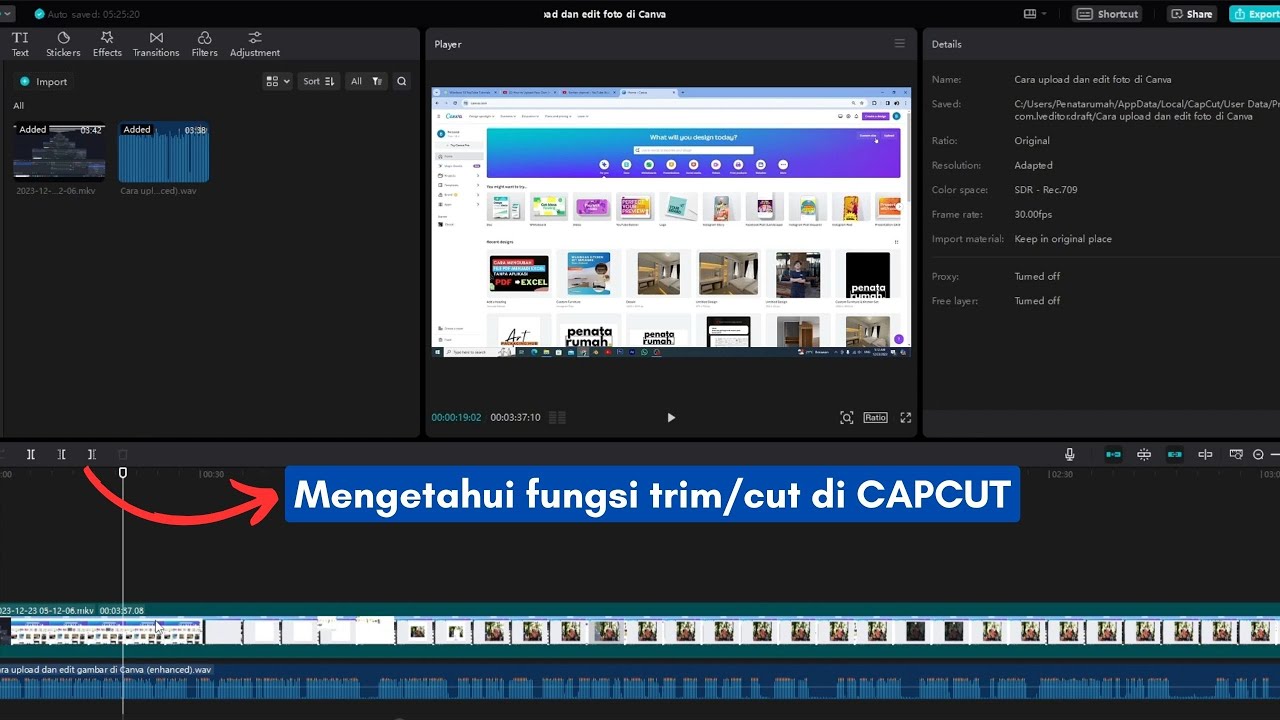Screen dimensions: 1280x720
Task: Open the Sort options menu
Action: (319, 81)
